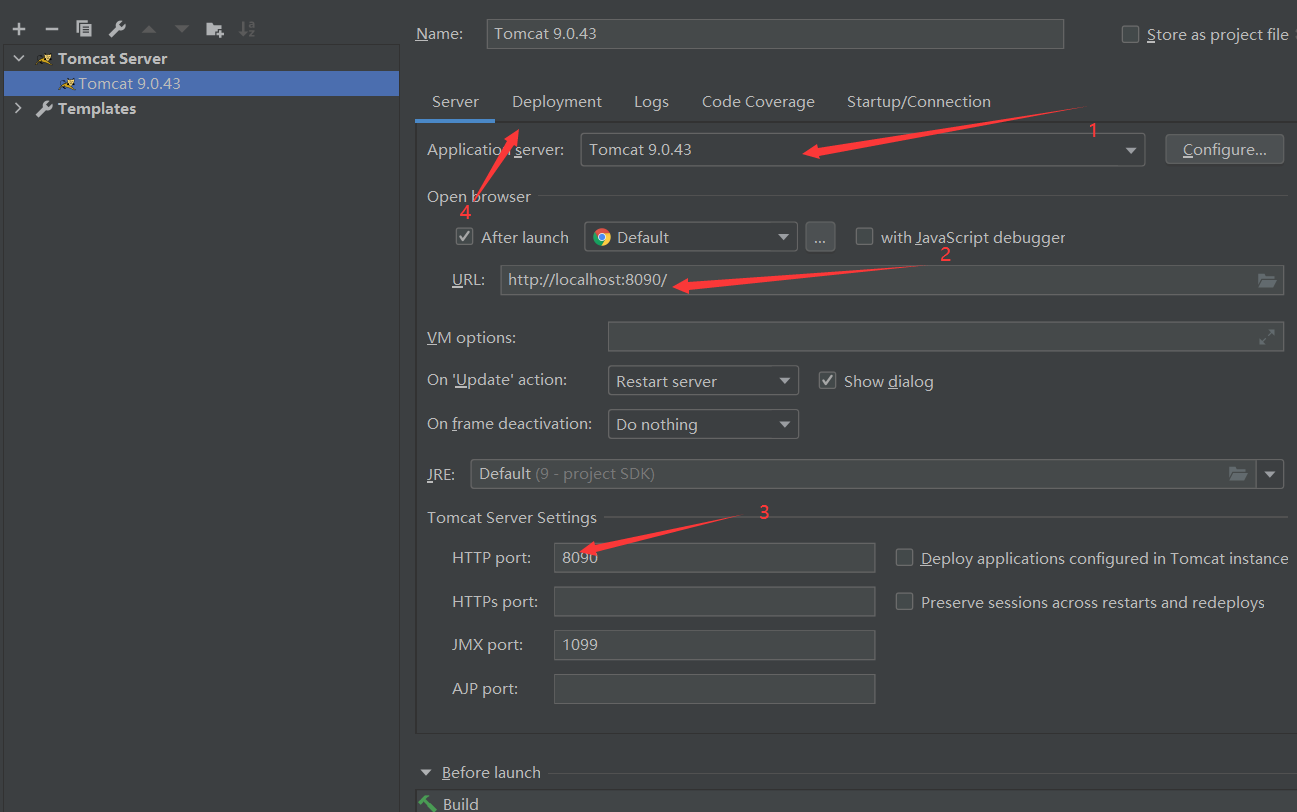Image resolution: width=1297 pixels, height=812 pixels.
Task: Open On 'Update' action dropdown
Action: click(703, 381)
